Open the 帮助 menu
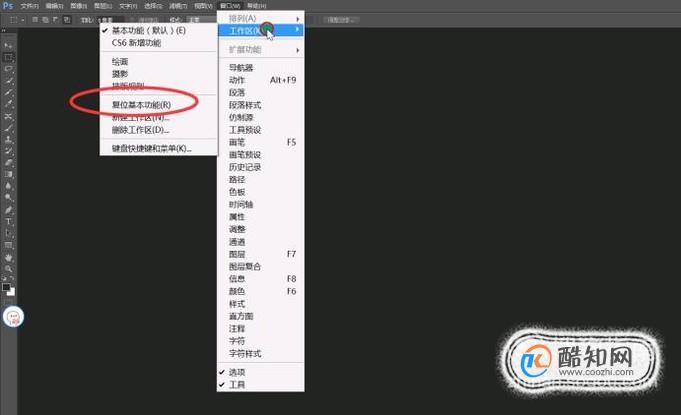Viewport: 681px width, 415px height. (256, 6)
